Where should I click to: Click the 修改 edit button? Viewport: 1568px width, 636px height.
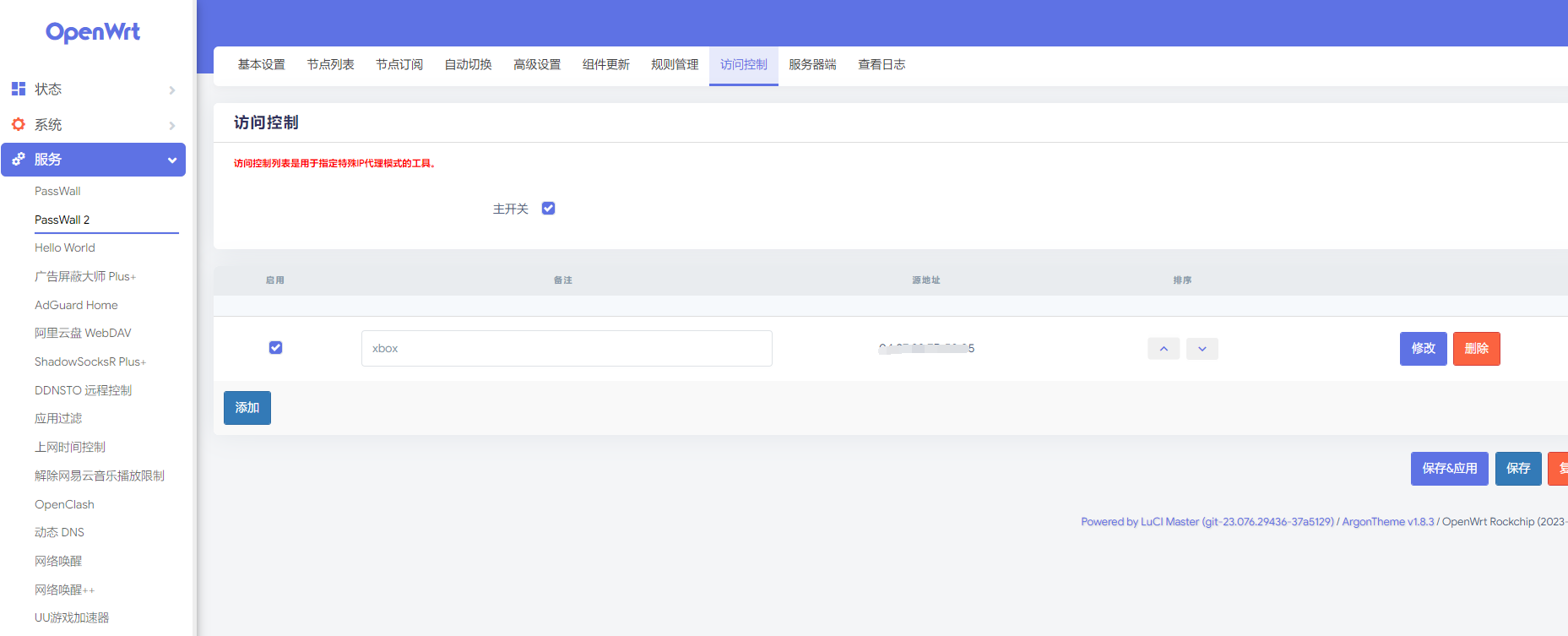pos(1423,349)
